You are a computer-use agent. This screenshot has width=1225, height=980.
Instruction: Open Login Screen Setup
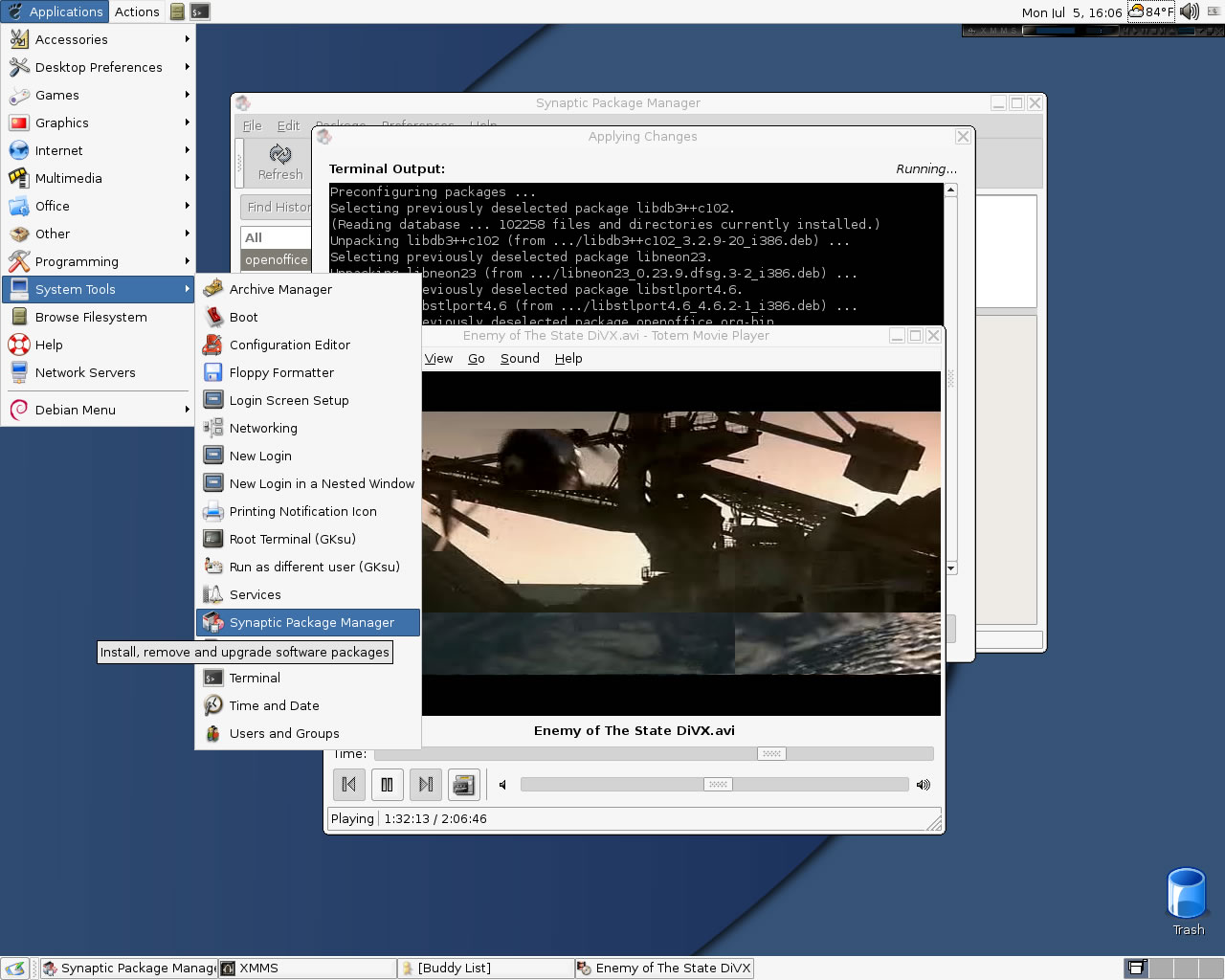pos(308,400)
